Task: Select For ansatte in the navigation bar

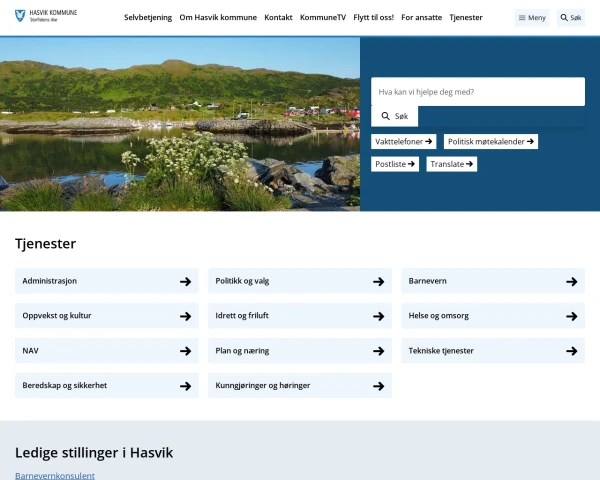Action: point(421,18)
